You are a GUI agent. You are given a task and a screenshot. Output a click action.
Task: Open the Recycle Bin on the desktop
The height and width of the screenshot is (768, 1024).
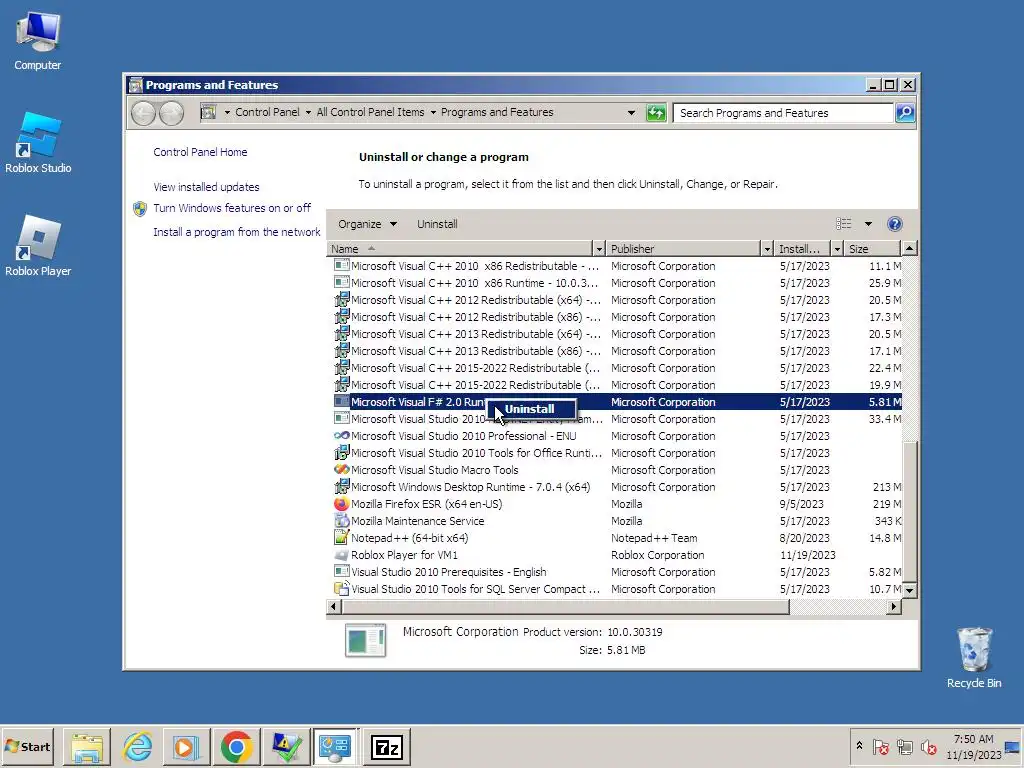[x=974, y=658]
